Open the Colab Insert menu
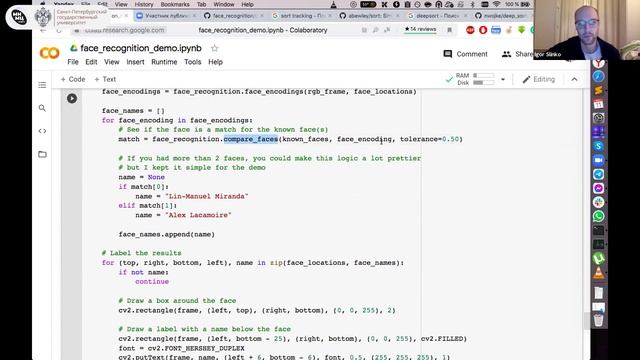Screen dimensions: 640x360 pos(135,62)
